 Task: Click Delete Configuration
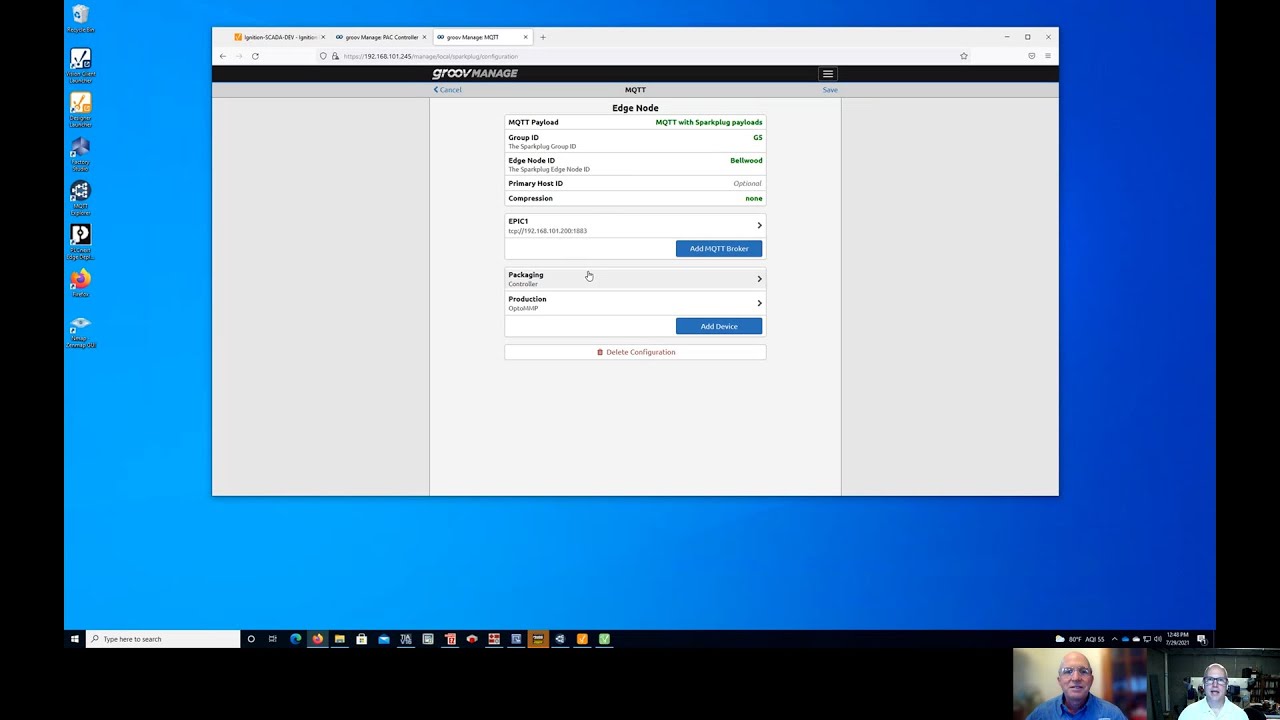tap(635, 352)
